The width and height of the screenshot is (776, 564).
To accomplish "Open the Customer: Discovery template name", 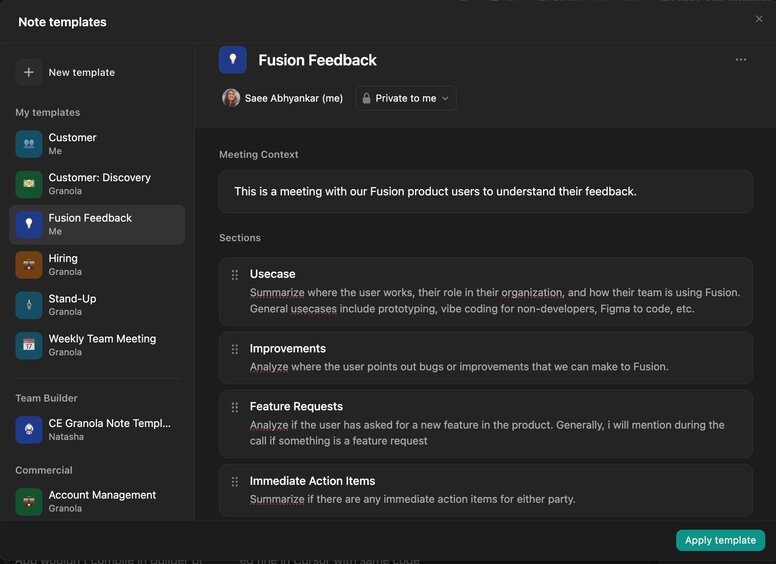I will click(99, 178).
